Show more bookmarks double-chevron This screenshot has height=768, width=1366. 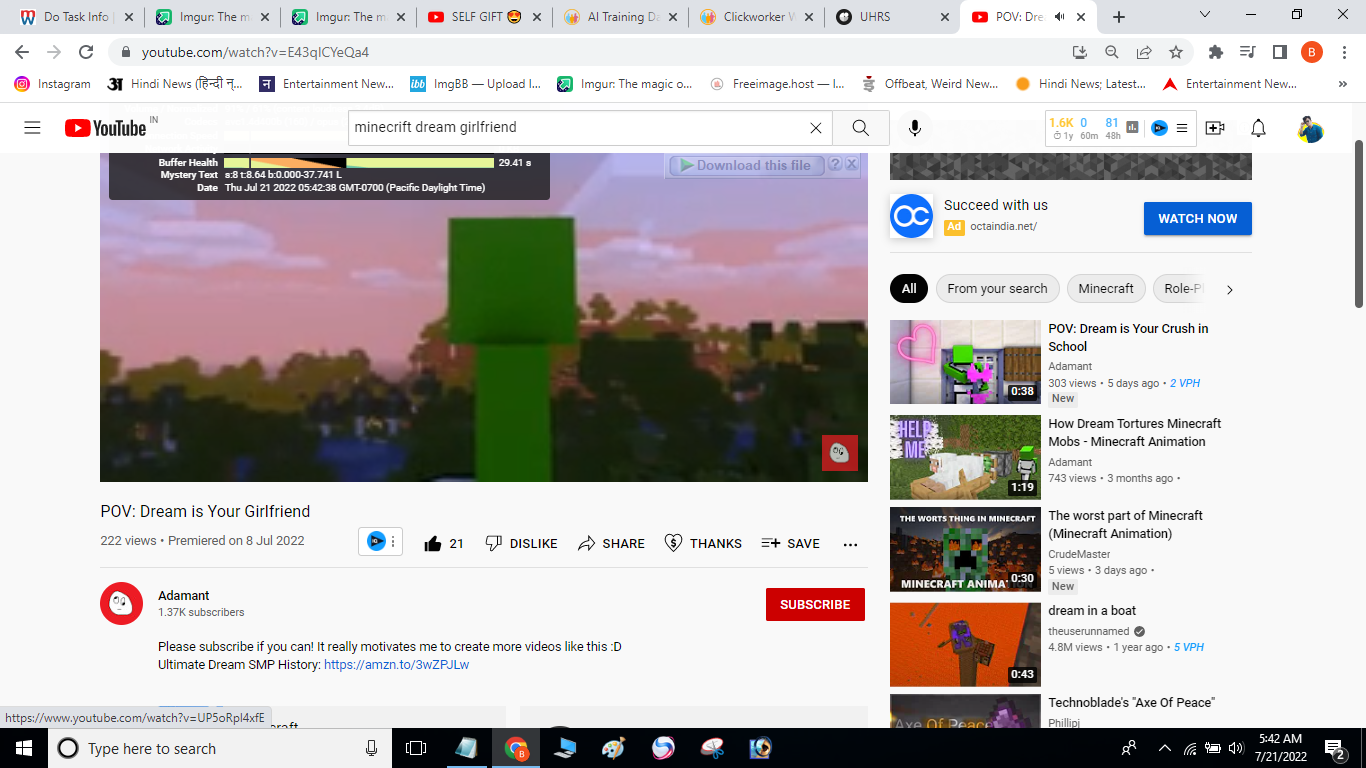click(x=1342, y=84)
